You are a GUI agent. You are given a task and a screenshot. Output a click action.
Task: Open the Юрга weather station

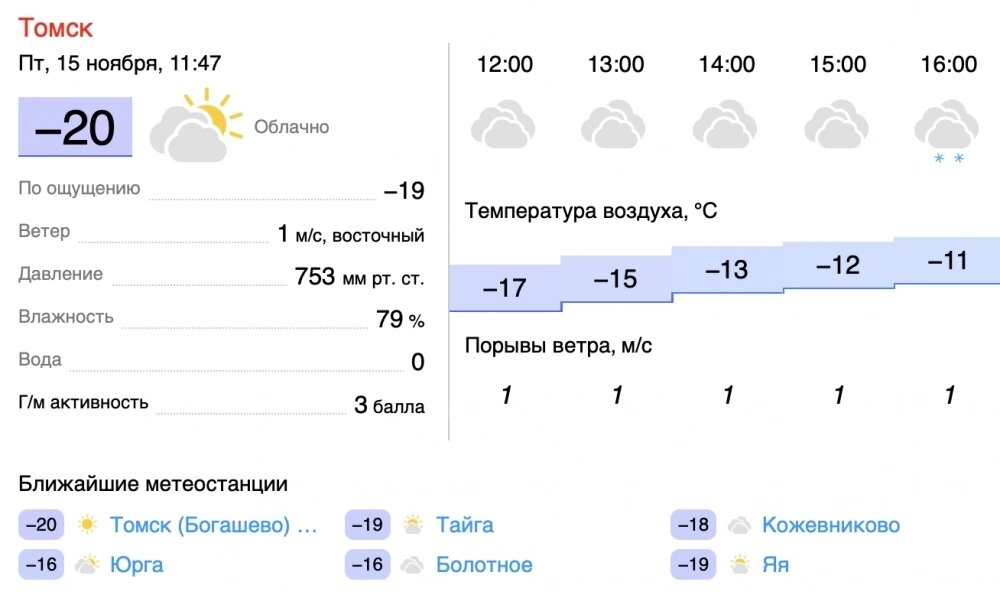135,564
